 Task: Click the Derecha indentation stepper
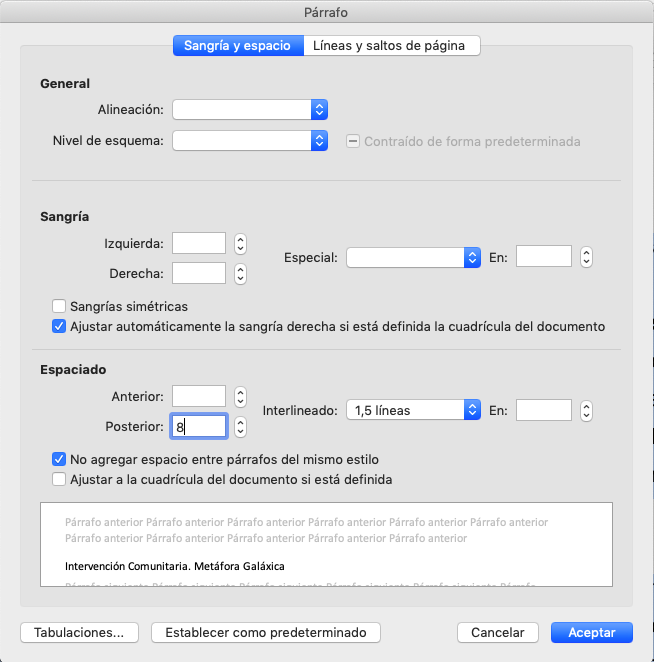tap(240, 273)
